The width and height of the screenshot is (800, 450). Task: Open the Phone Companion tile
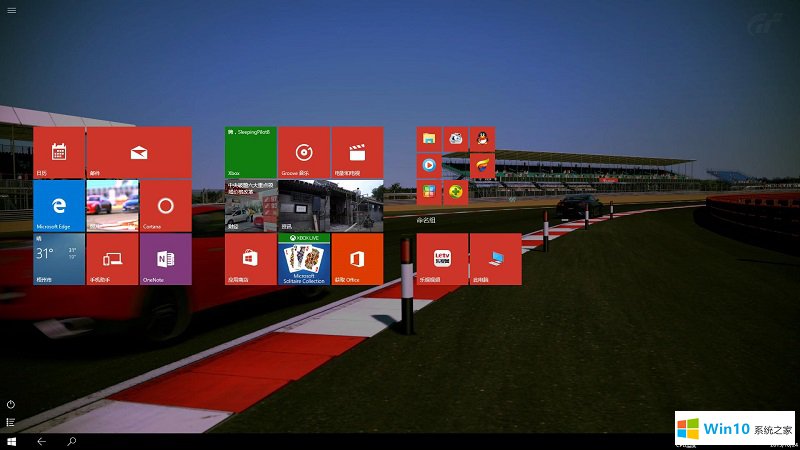tap(112, 259)
